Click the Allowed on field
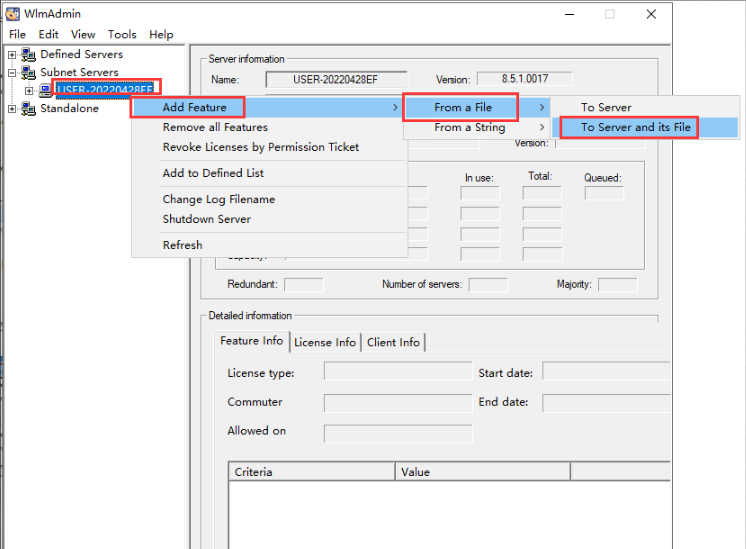746x549 pixels. (x=398, y=433)
